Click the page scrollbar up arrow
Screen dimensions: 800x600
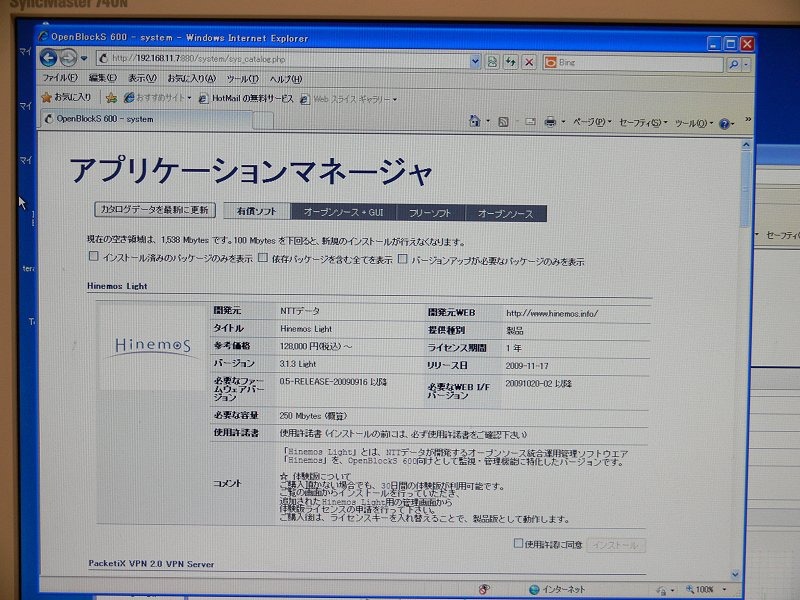tap(746, 145)
